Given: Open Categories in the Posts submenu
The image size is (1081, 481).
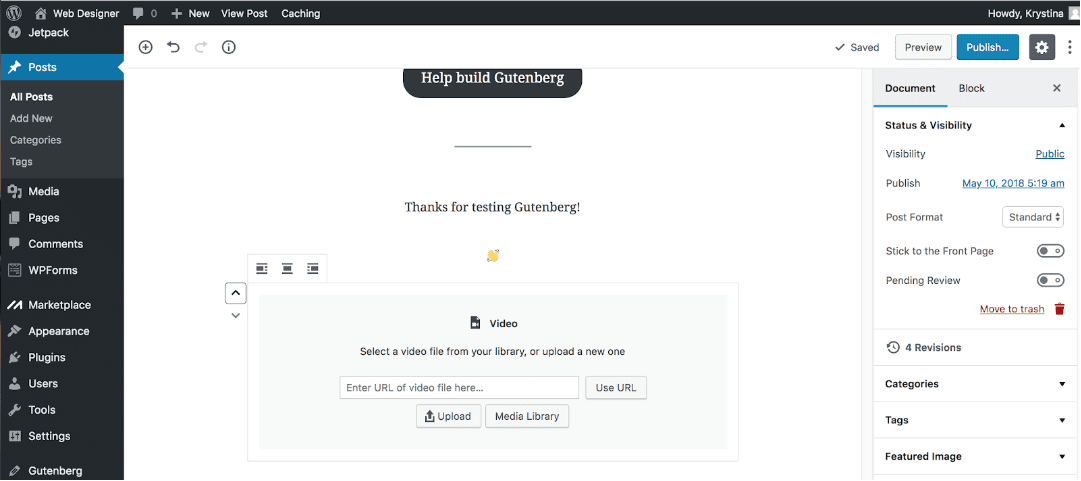Looking at the screenshot, I should 36,140.
